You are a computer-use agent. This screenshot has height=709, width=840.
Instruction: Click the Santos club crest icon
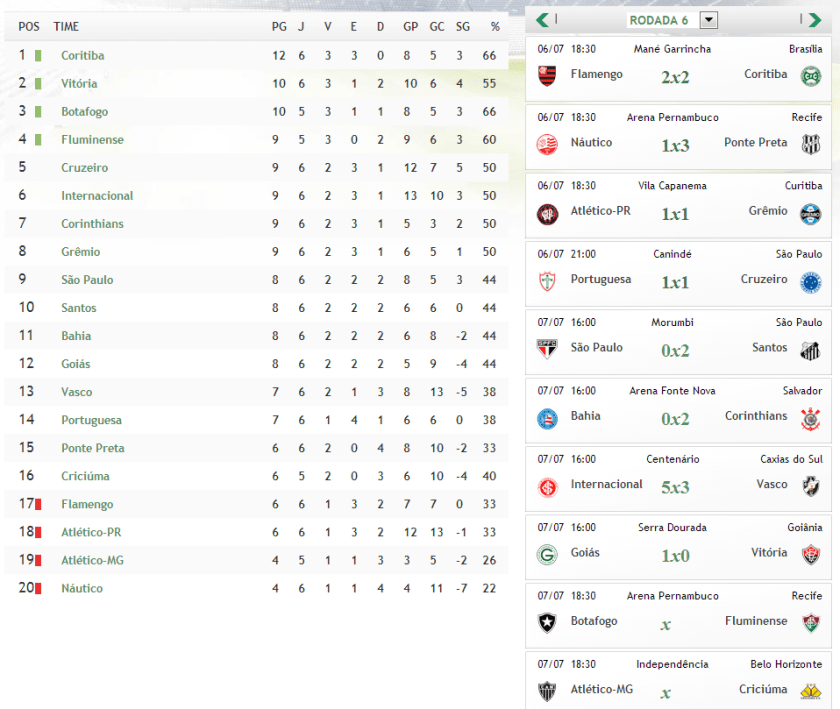pyautogui.click(x=810, y=349)
